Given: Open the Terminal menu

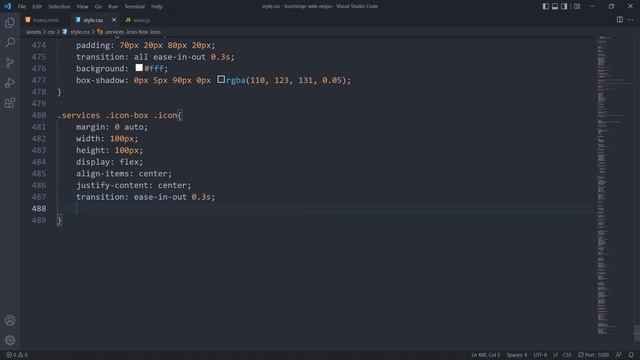Looking at the screenshot, I should [x=135, y=7].
